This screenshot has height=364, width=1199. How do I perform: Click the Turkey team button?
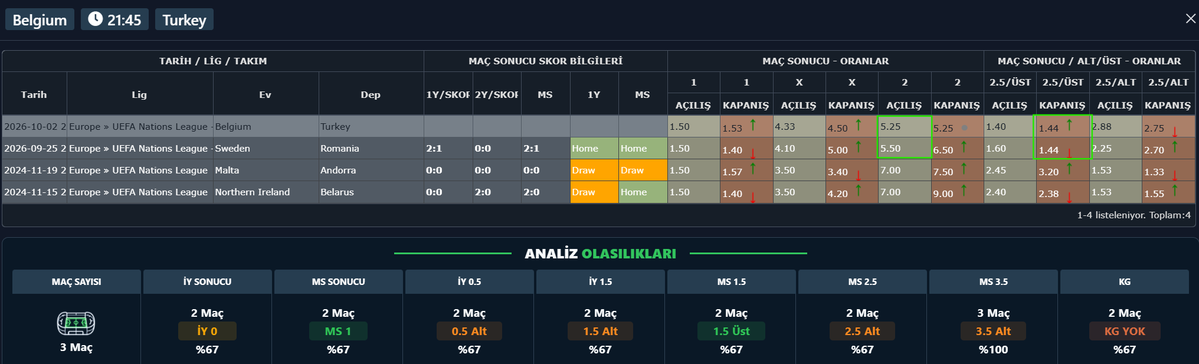pyautogui.click(x=184, y=20)
